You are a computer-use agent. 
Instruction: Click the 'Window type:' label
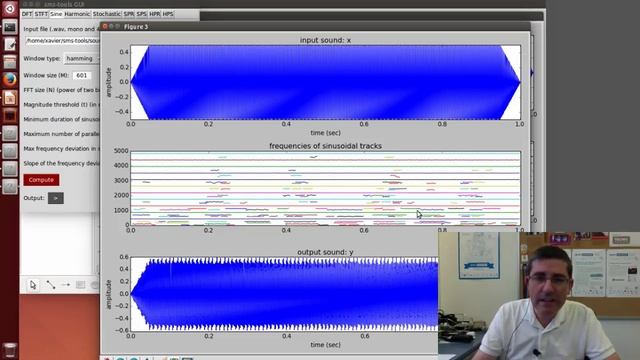point(42,59)
